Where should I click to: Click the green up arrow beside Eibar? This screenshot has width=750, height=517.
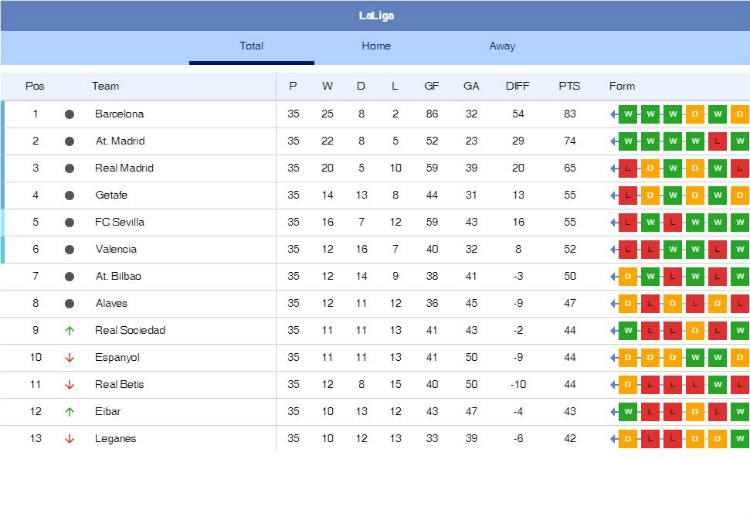point(69,411)
